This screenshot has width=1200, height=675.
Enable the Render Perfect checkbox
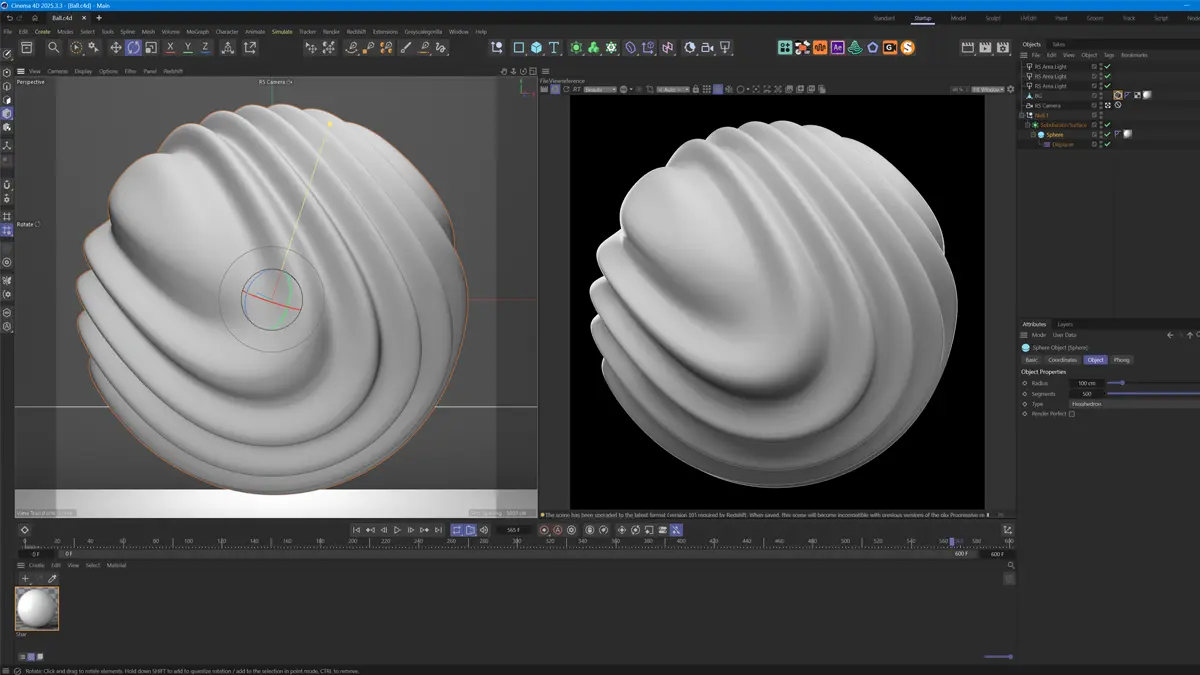(x=1072, y=414)
